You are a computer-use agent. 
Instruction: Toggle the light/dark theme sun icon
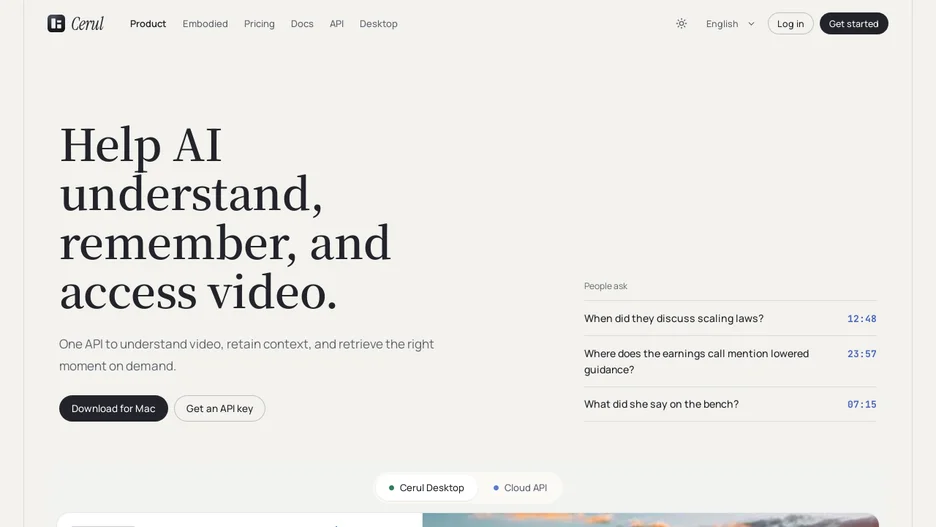[x=681, y=24]
